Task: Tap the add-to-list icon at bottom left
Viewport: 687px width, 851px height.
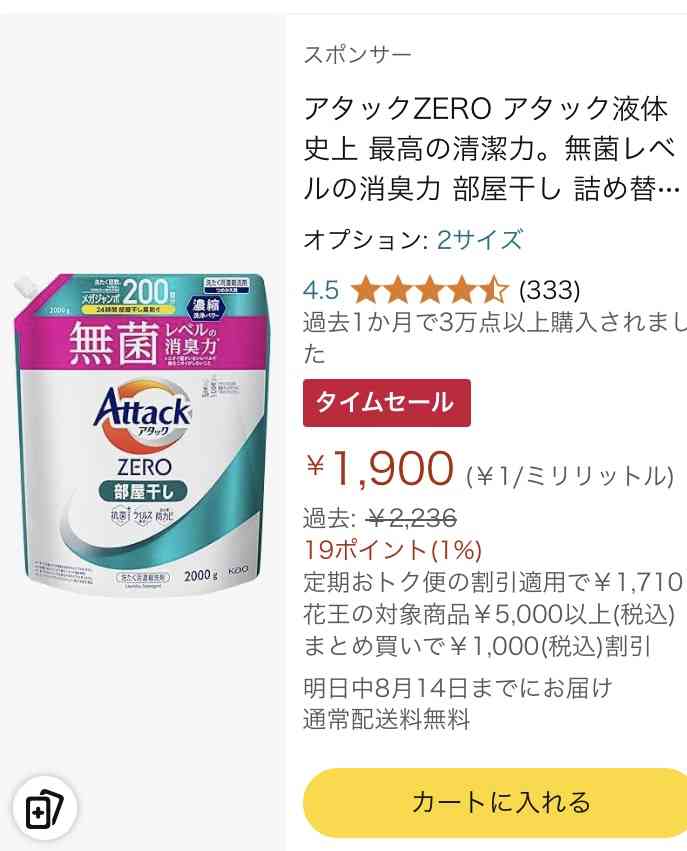Action: pos(45,809)
